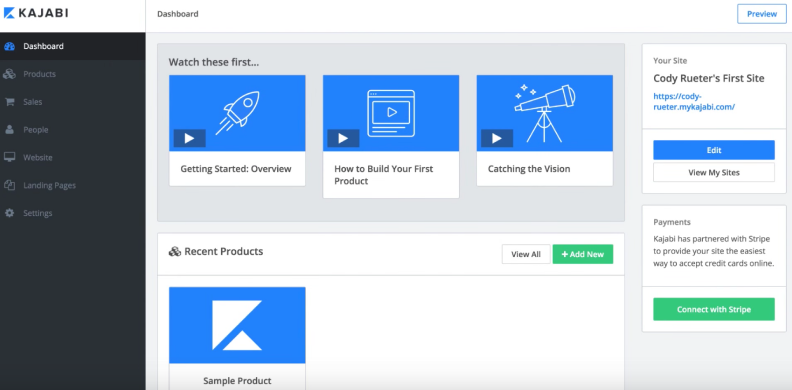This screenshot has width=792, height=390.
Task: Click the Products cubes icon in sidebar
Action: pos(9,74)
